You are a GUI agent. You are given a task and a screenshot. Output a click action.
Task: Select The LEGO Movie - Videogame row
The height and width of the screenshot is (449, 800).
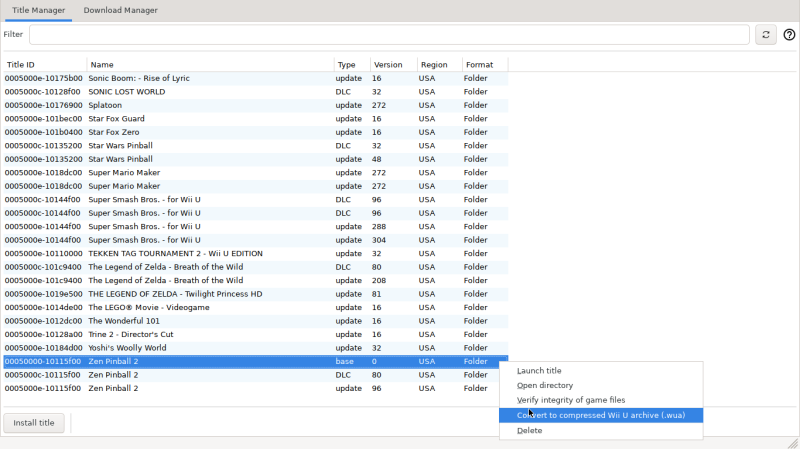click(256, 307)
